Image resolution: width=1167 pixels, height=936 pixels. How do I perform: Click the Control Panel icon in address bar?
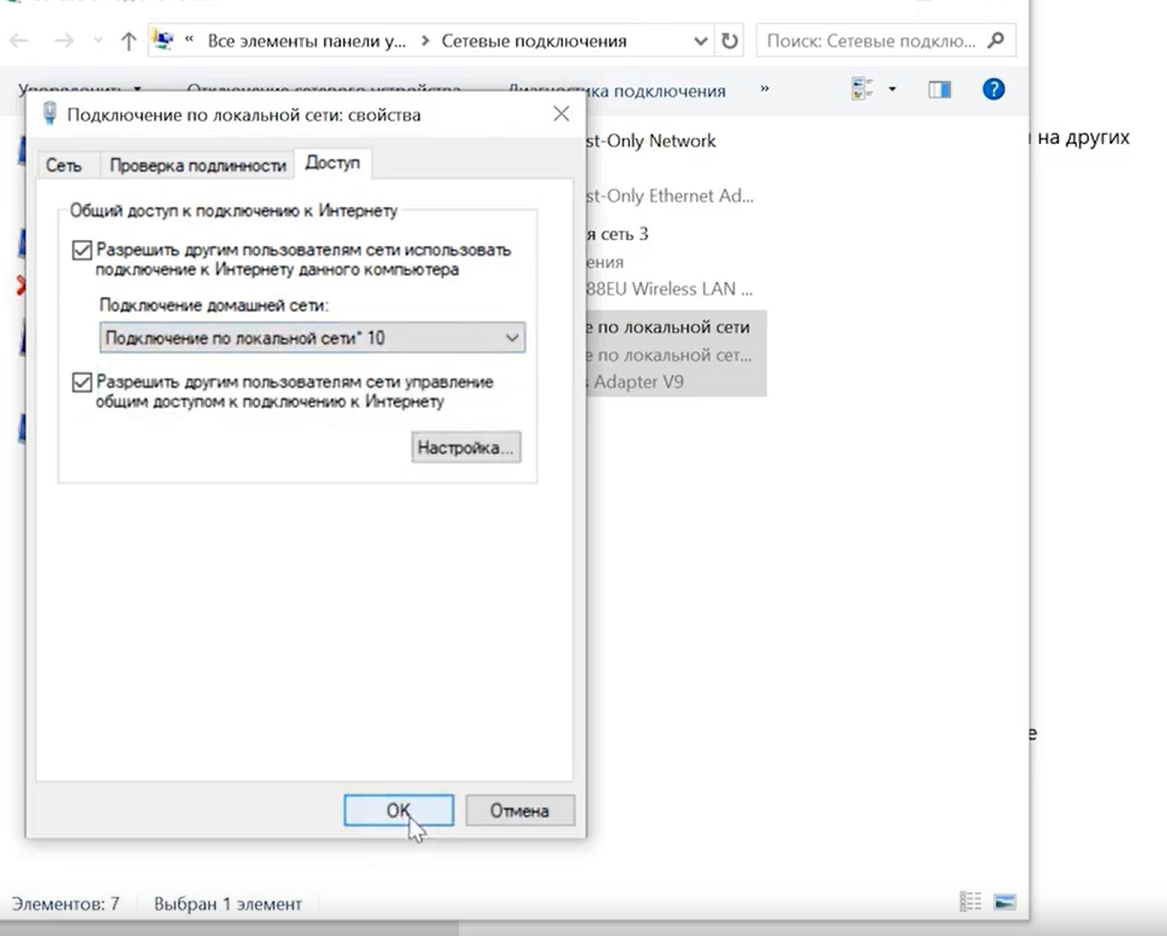tap(163, 40)
